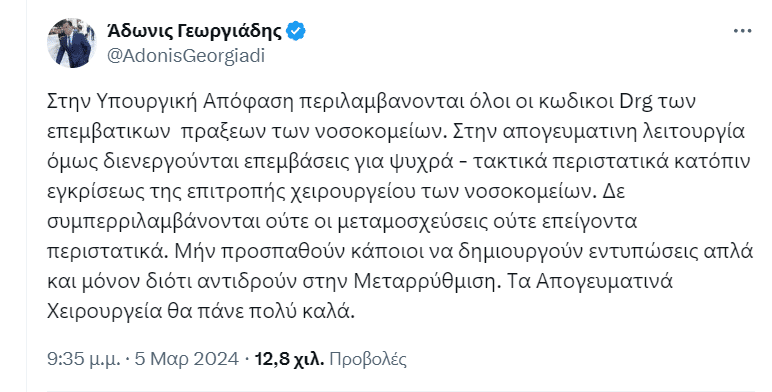The image size is (772, 392).
Task: Click the word Μεταρρύθμιση in tweet
Action: (x=424, y=281)
